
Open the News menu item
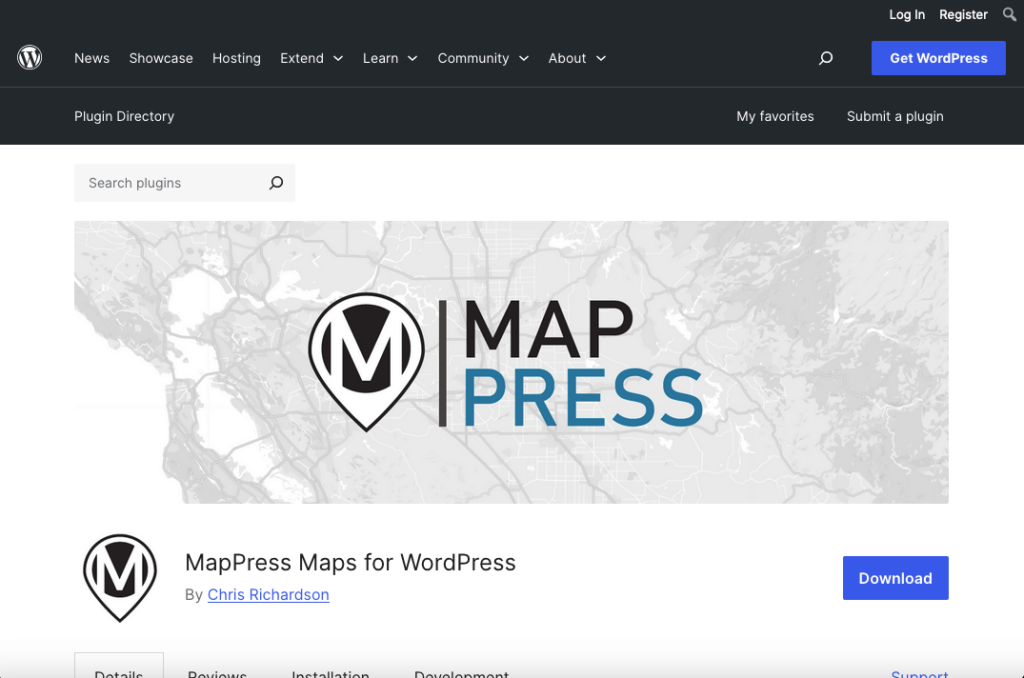point(92,58)
